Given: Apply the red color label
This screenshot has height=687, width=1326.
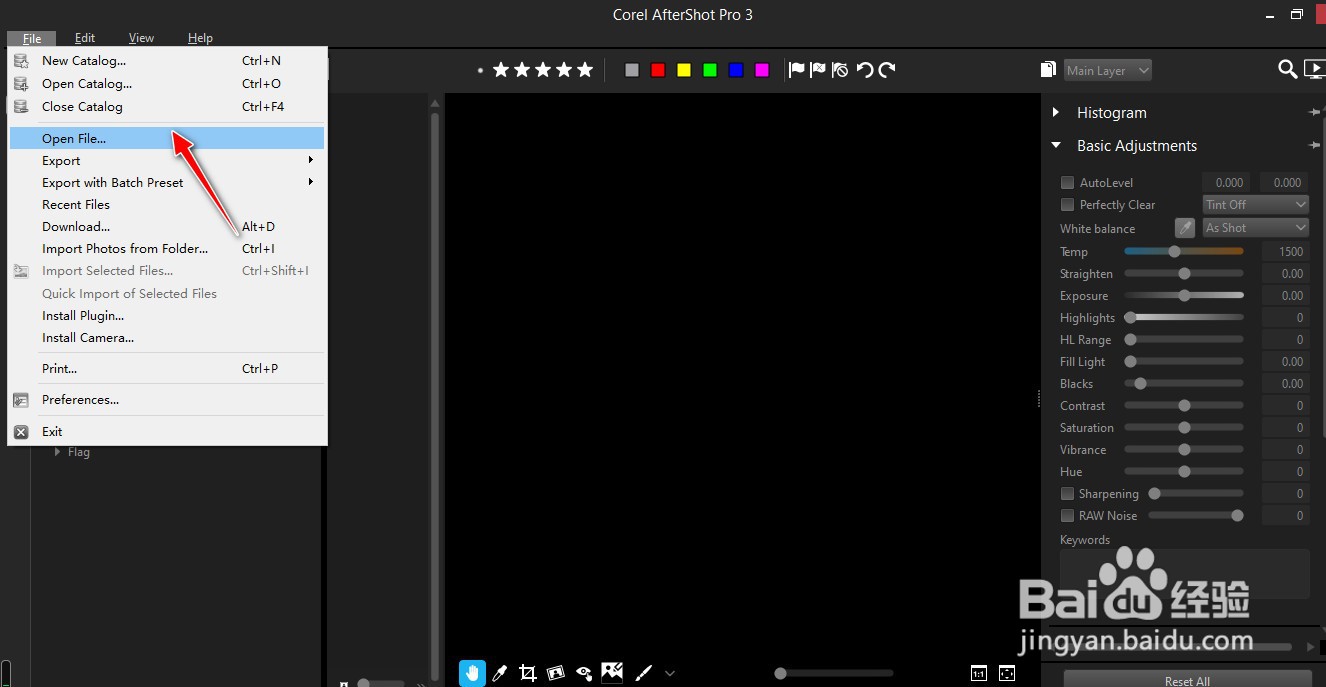Looking at the screenshot, I should pos(658,70).
